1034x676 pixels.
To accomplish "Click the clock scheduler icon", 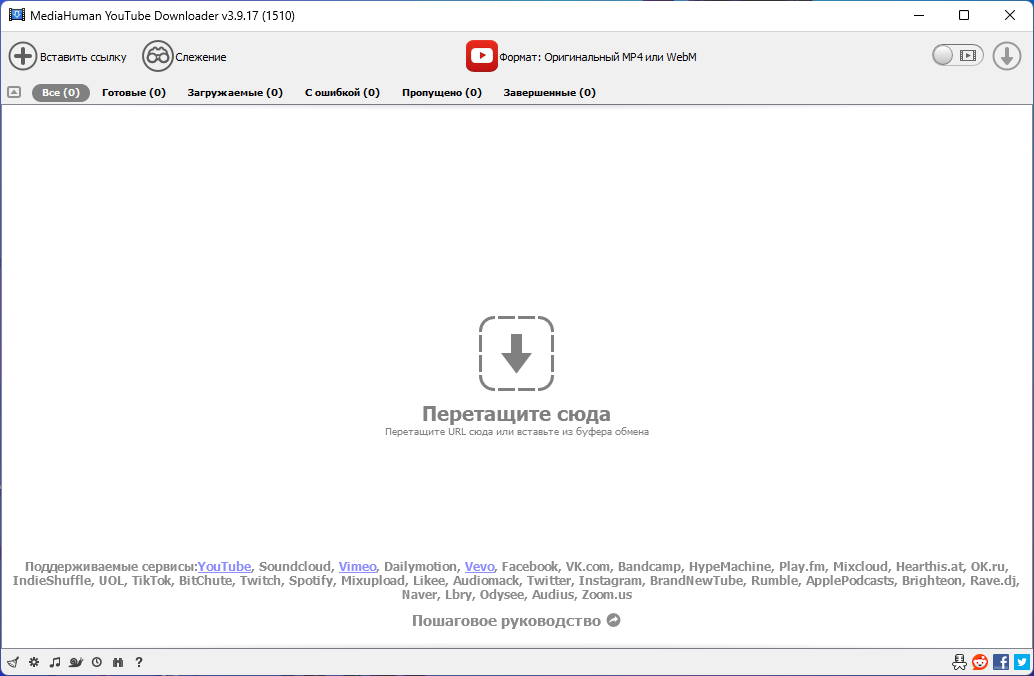I will [97, 662].
